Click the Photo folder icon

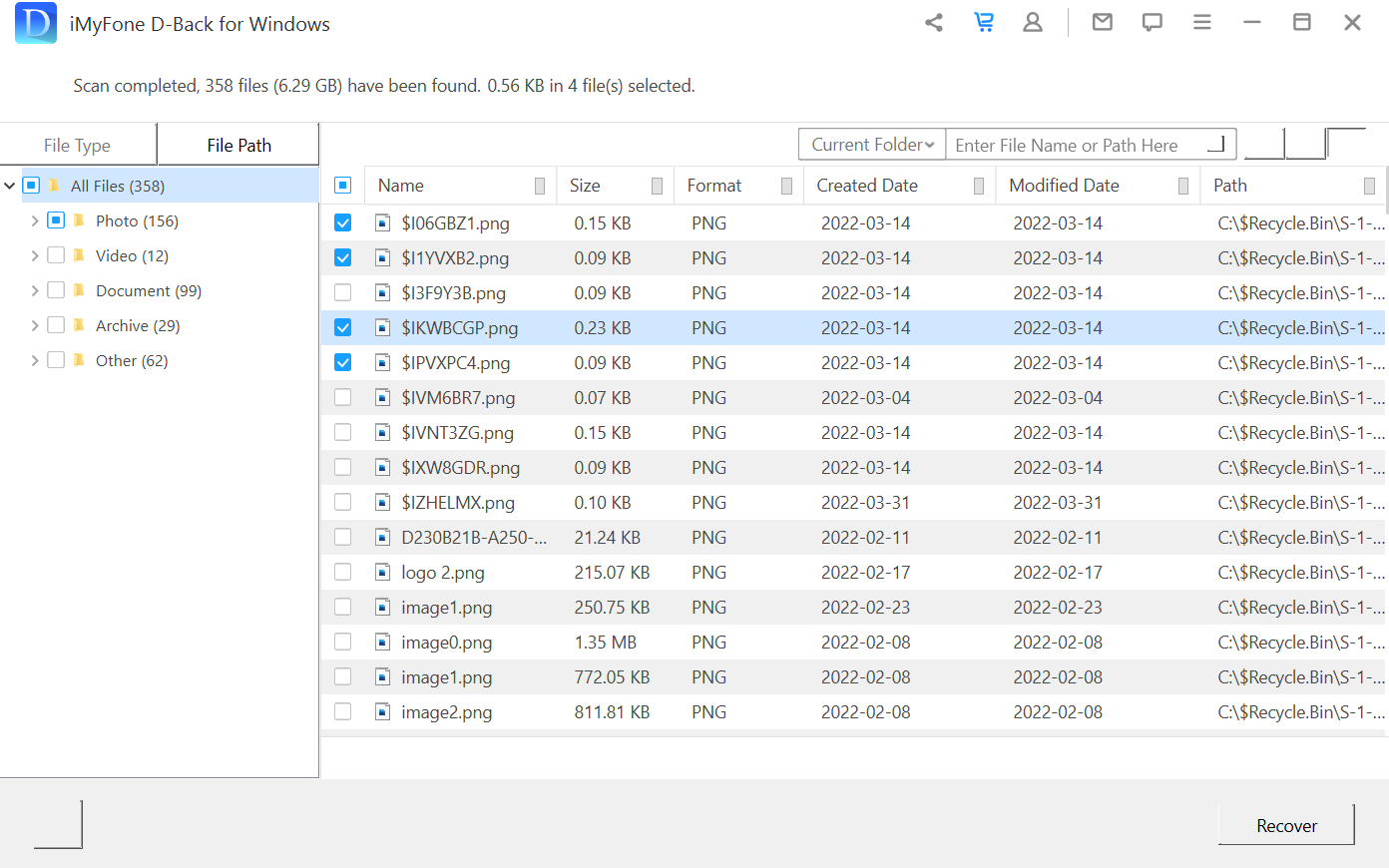(x=79, y=220)
